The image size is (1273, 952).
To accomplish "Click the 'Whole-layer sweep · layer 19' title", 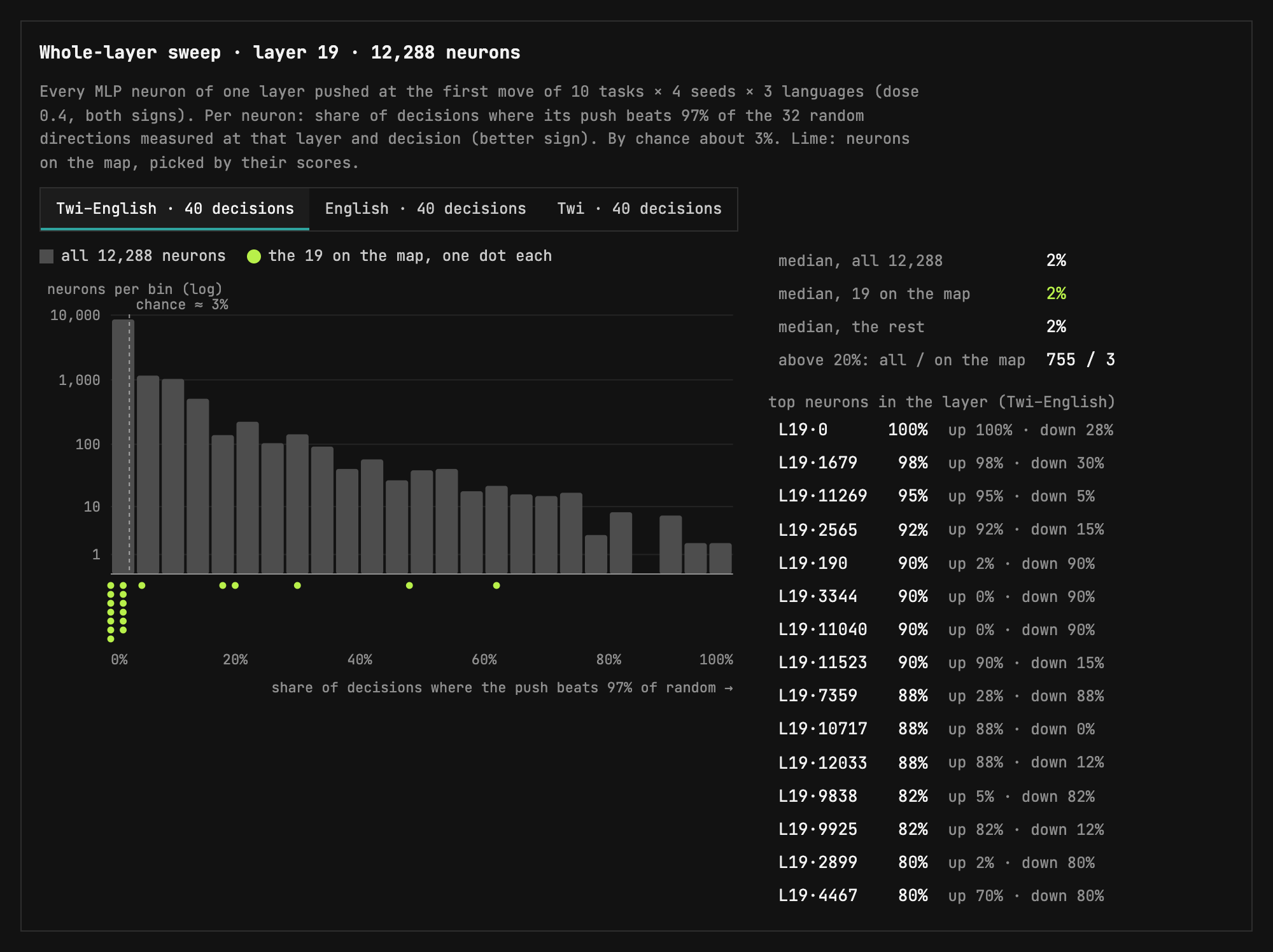I will click(x=279, y=52).
